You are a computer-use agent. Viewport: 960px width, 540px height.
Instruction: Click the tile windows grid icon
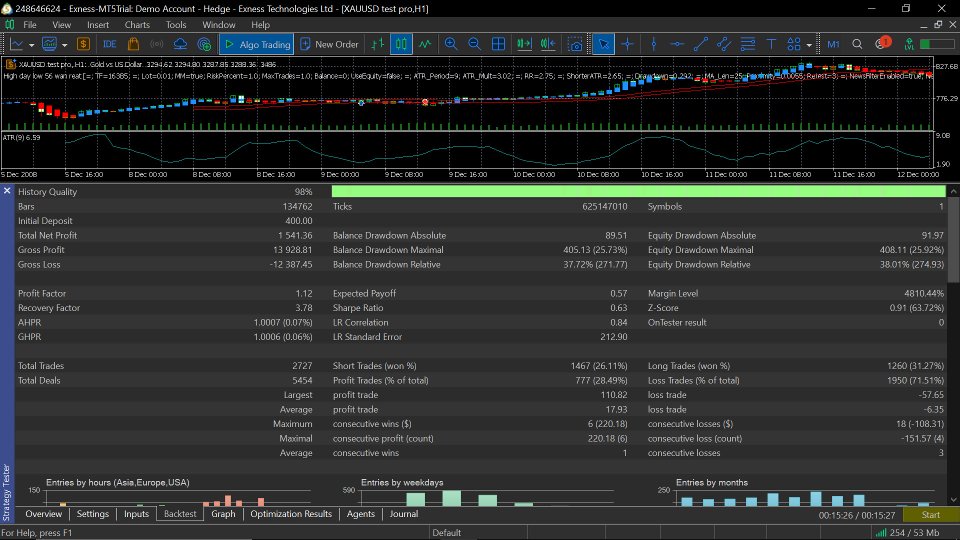(x=499, y=44)
